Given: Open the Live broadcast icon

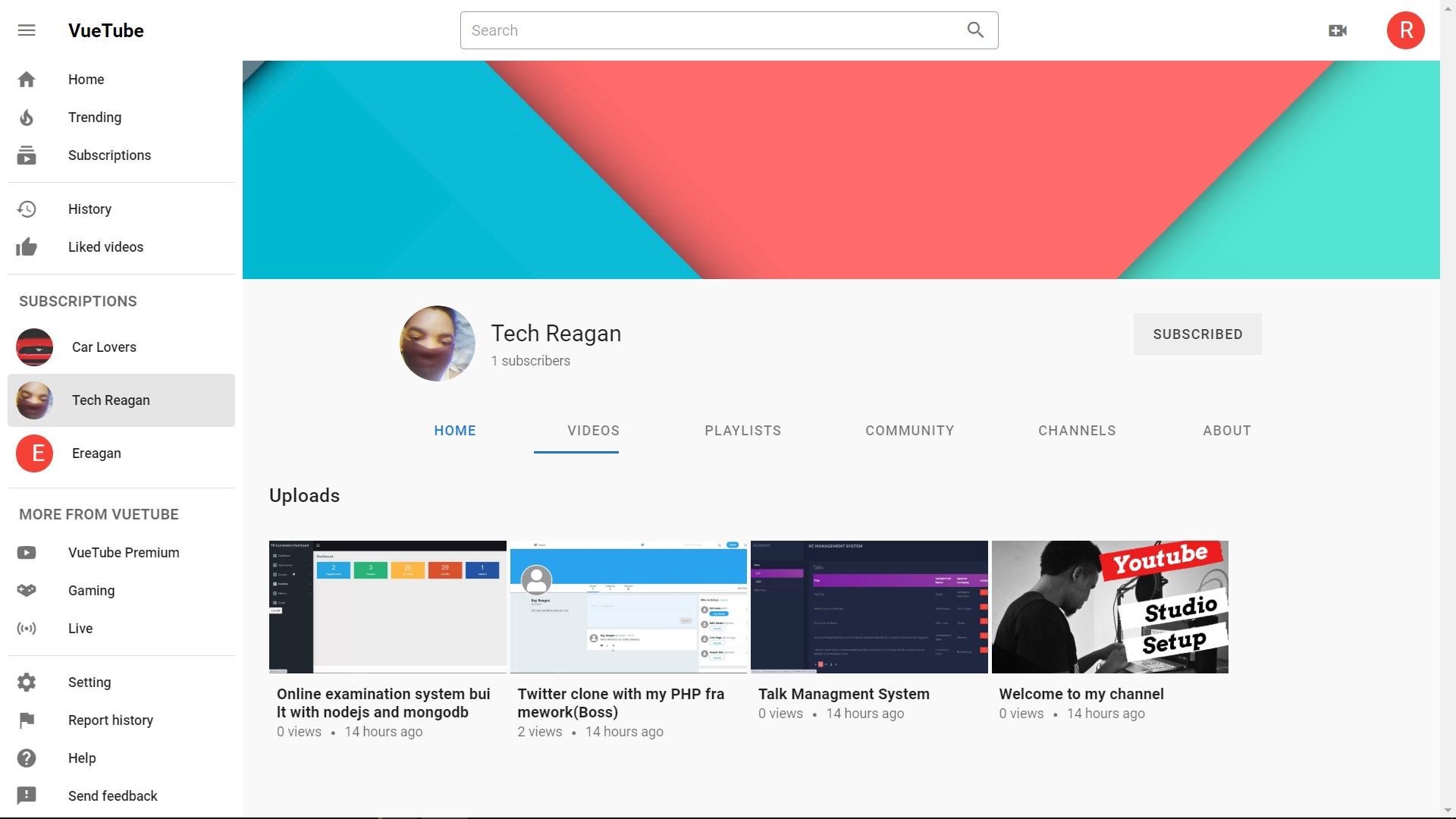Looking at the screenshot, I should (x=27, y=629).
